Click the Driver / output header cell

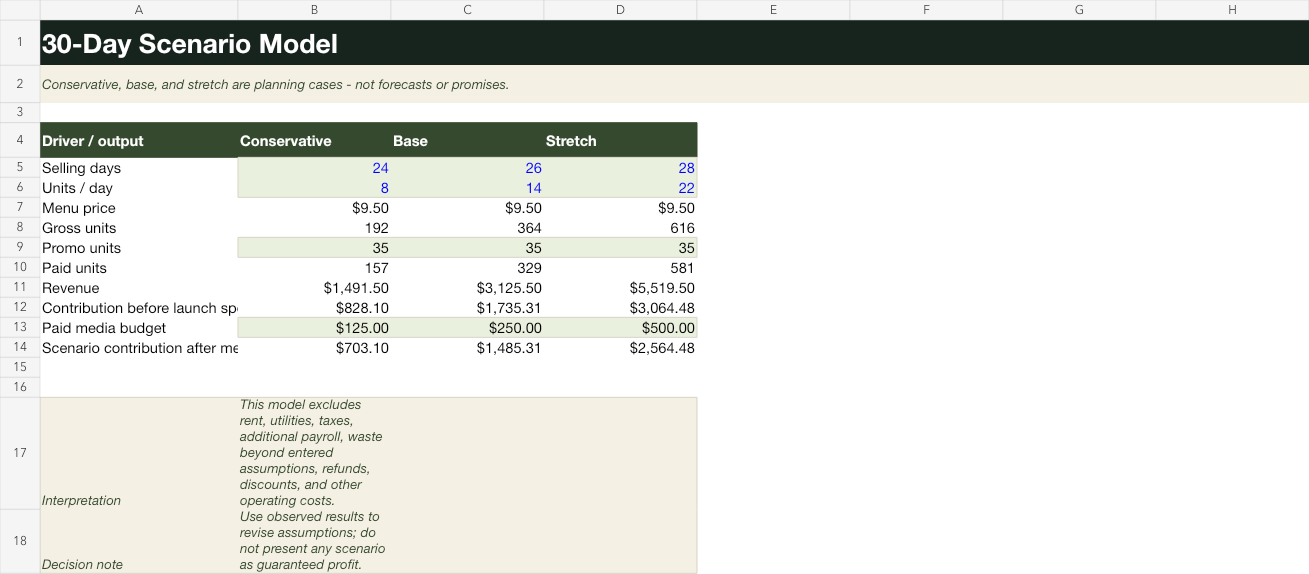point(139,140)
